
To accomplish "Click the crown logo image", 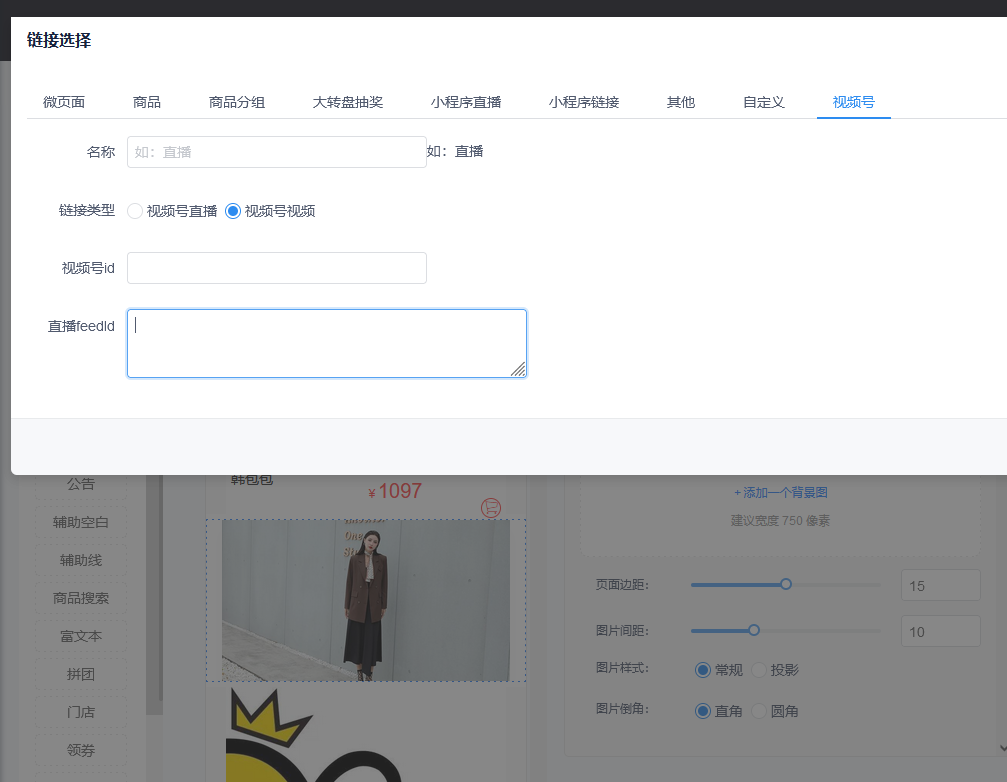I will click(x=315, y=735).
